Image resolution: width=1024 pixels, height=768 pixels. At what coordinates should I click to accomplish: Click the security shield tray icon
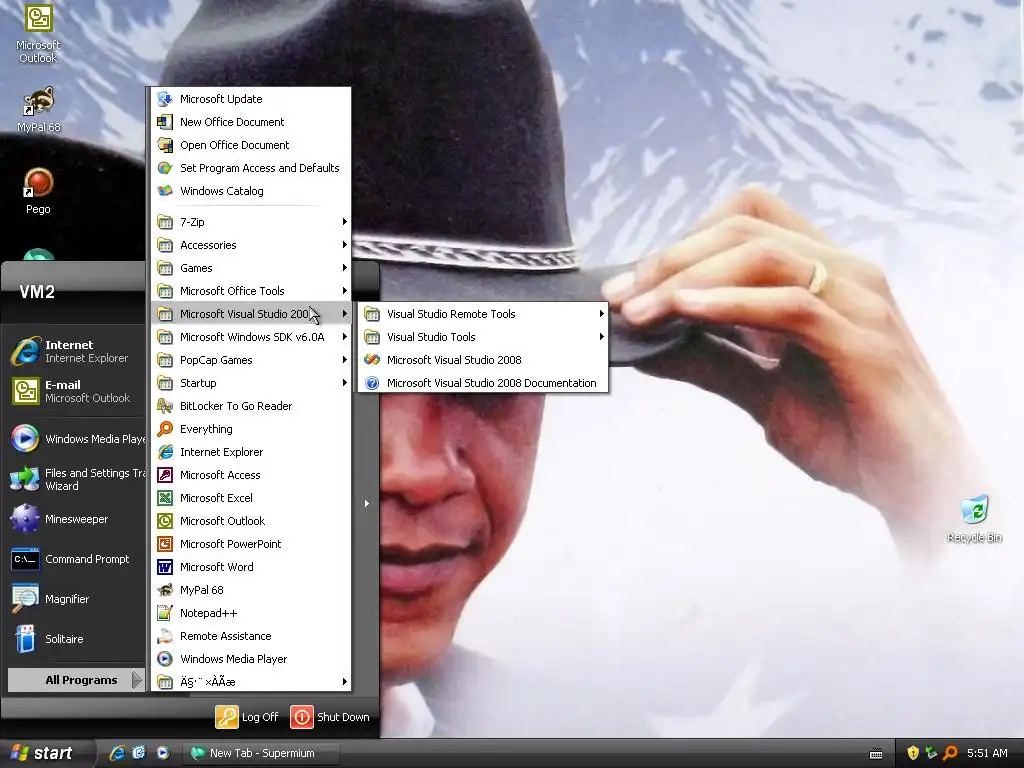point(913,753)
